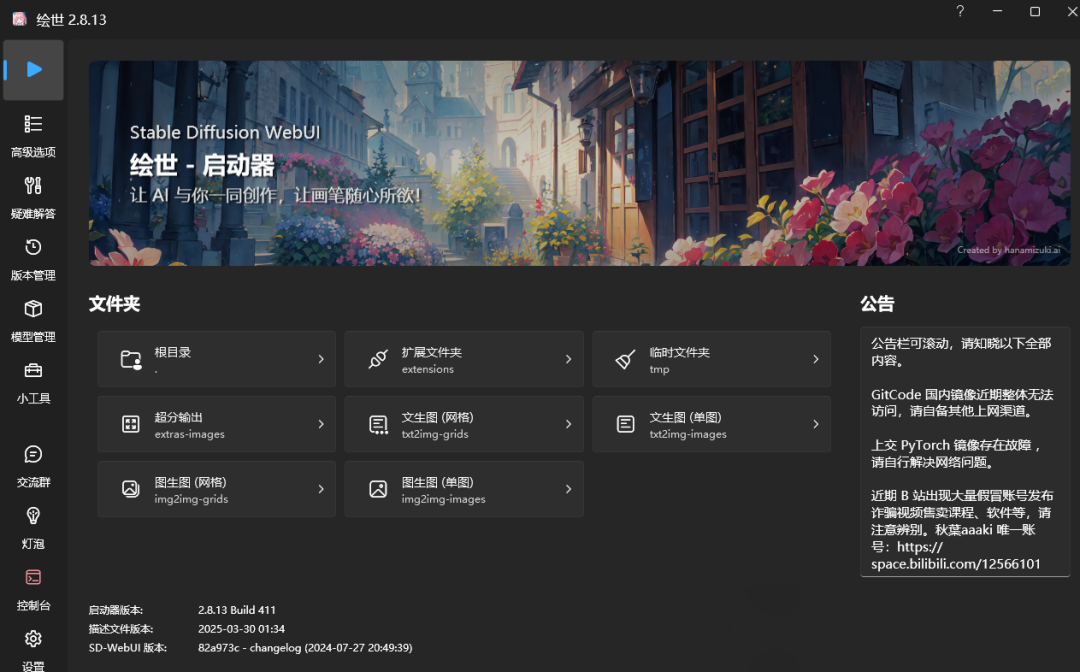The image size is (1080, 672).
Task: Click the 灯泡 lightbulb icon
Action: coord(33,516)
